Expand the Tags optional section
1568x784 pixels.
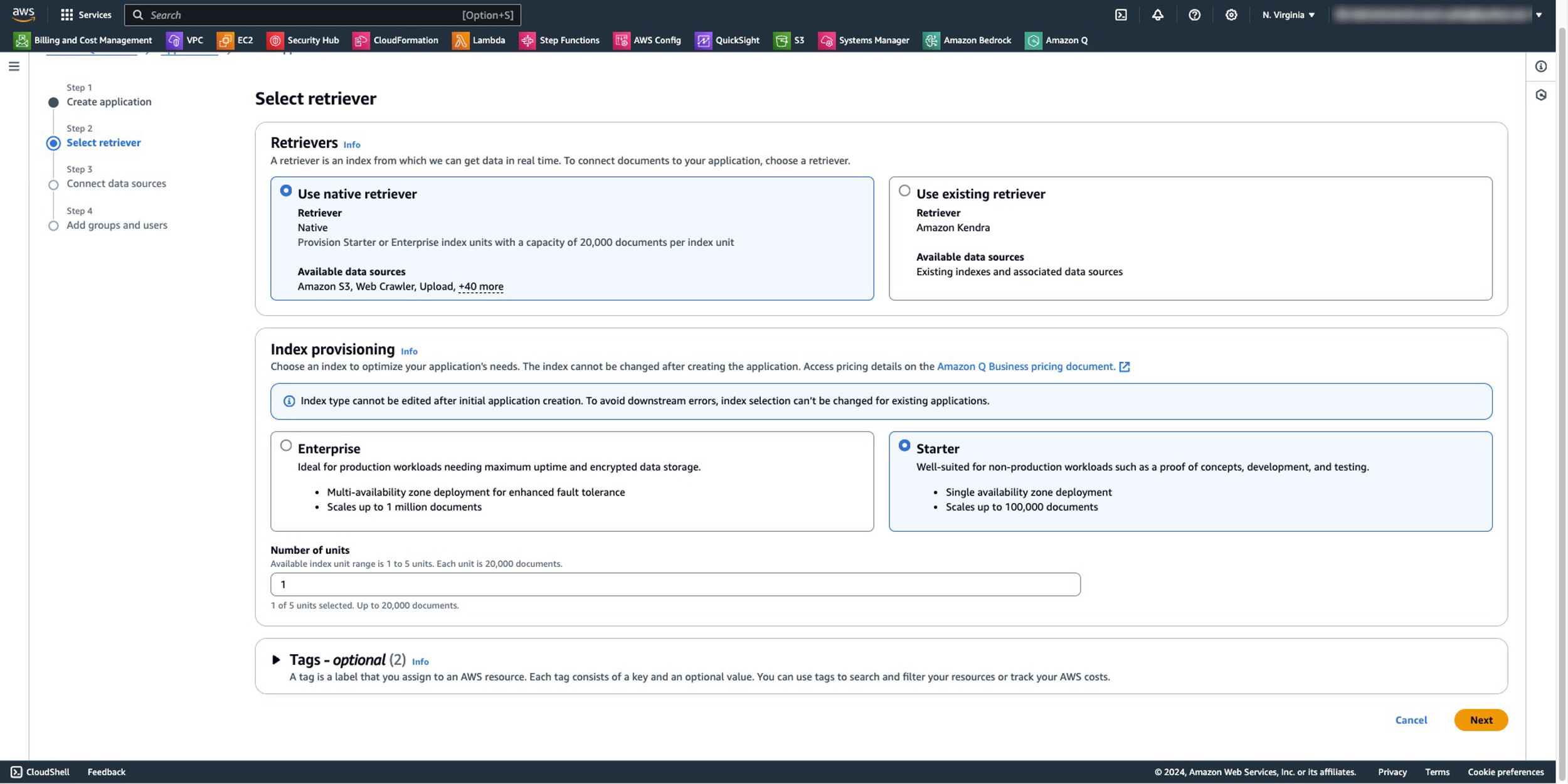click(276, 660)
